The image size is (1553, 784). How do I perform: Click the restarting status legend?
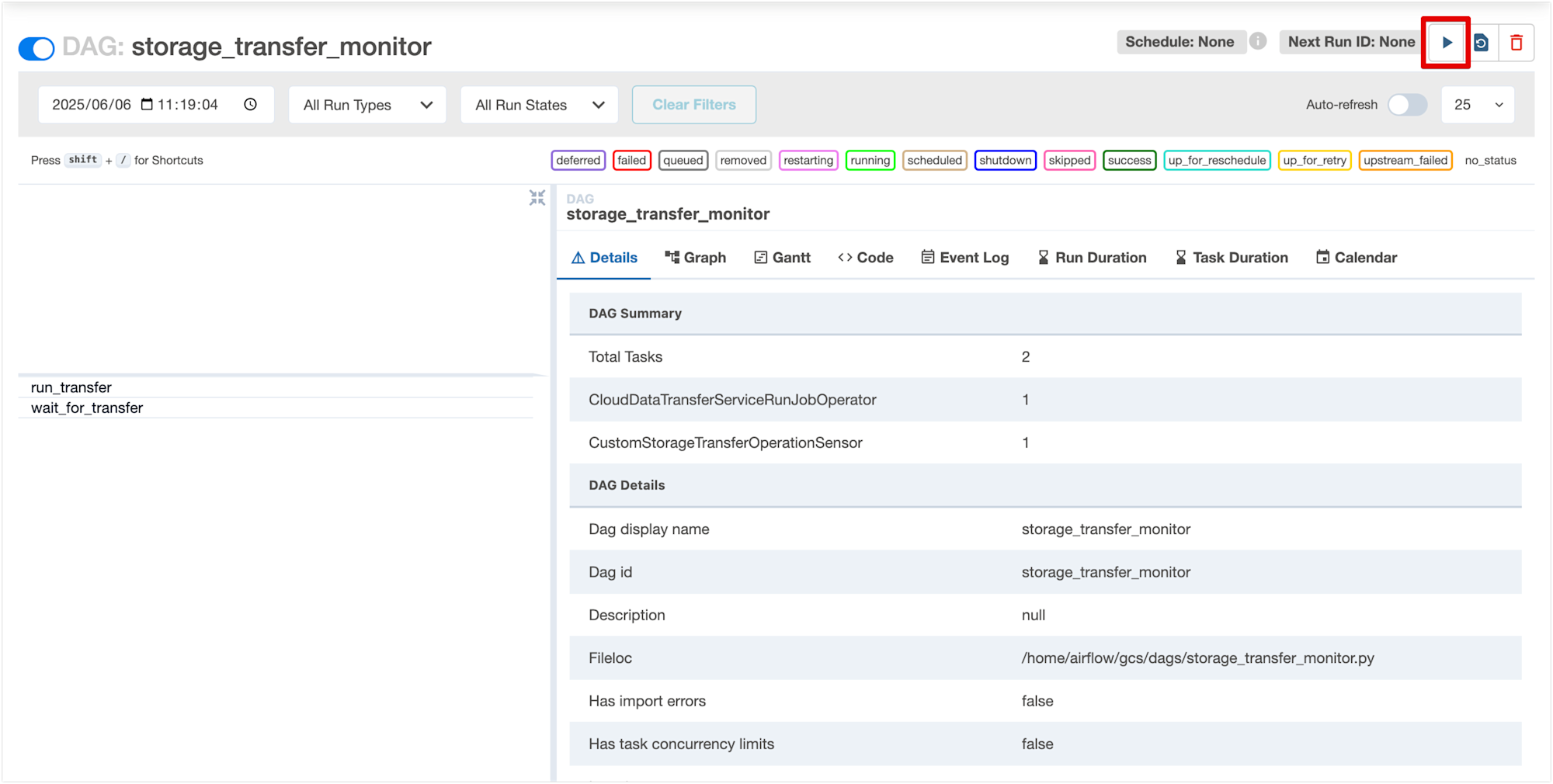(808, 161)
